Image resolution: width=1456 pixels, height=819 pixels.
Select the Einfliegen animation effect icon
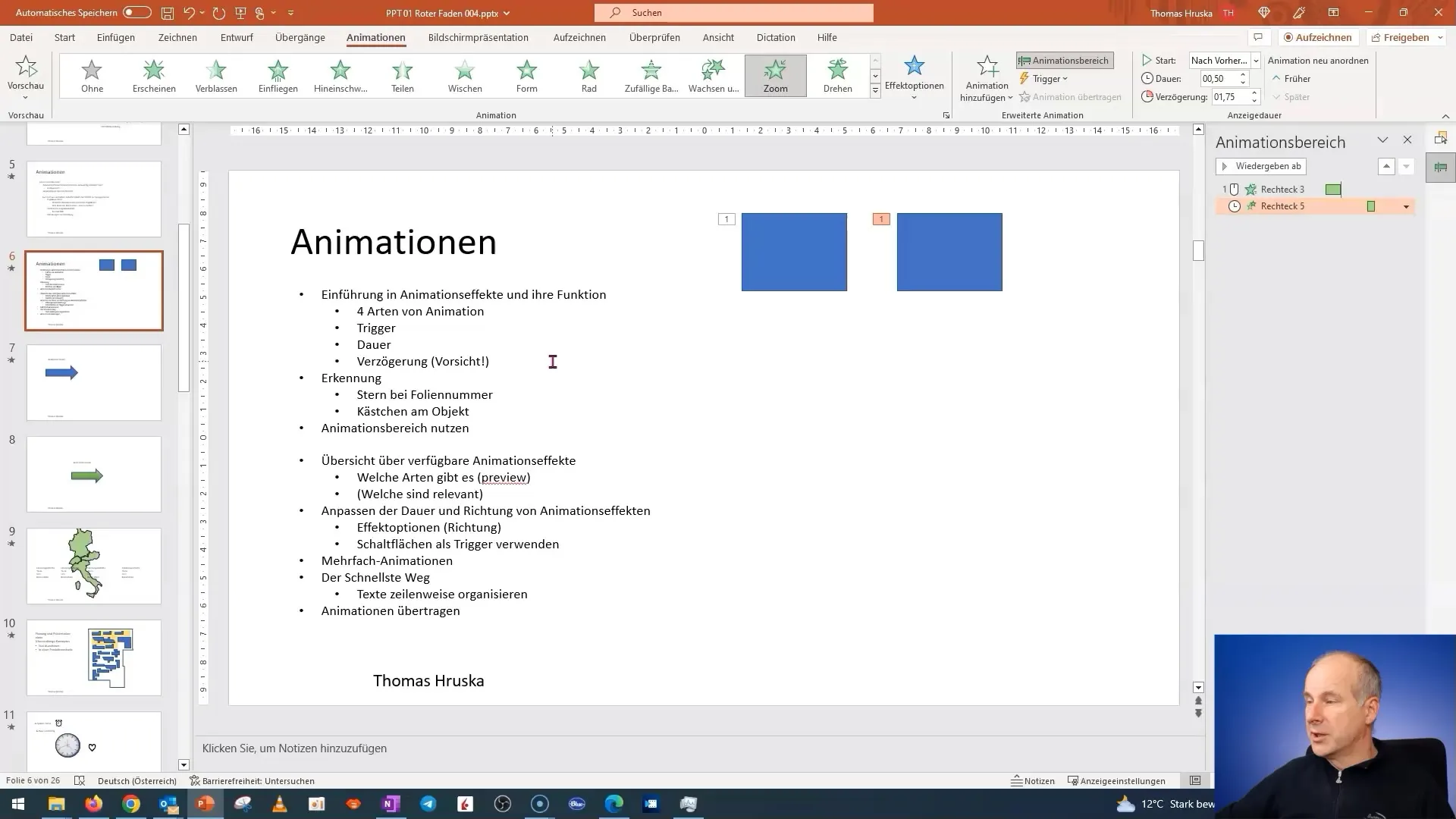(x=277, y=75)
